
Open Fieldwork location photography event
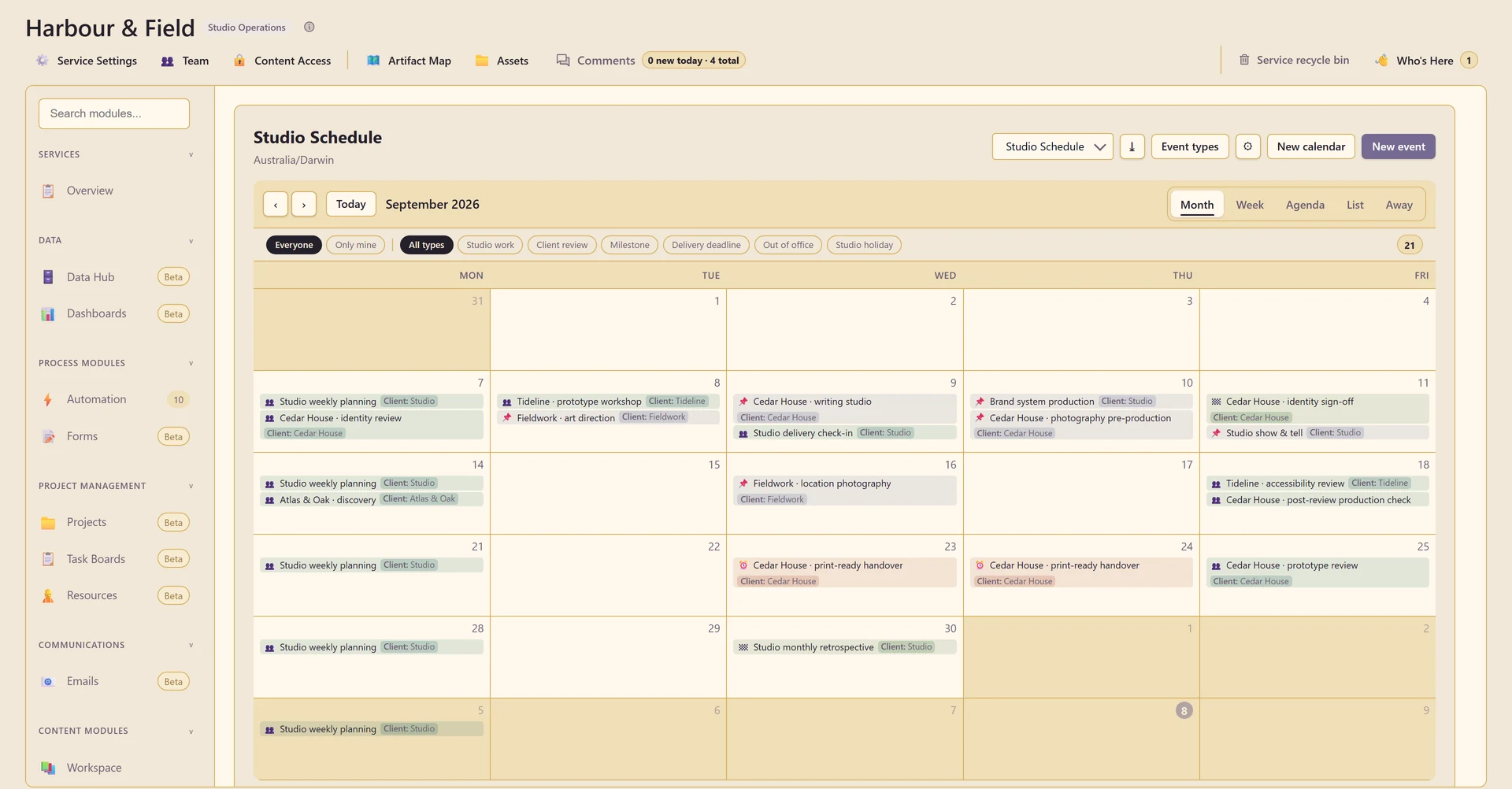844,491
